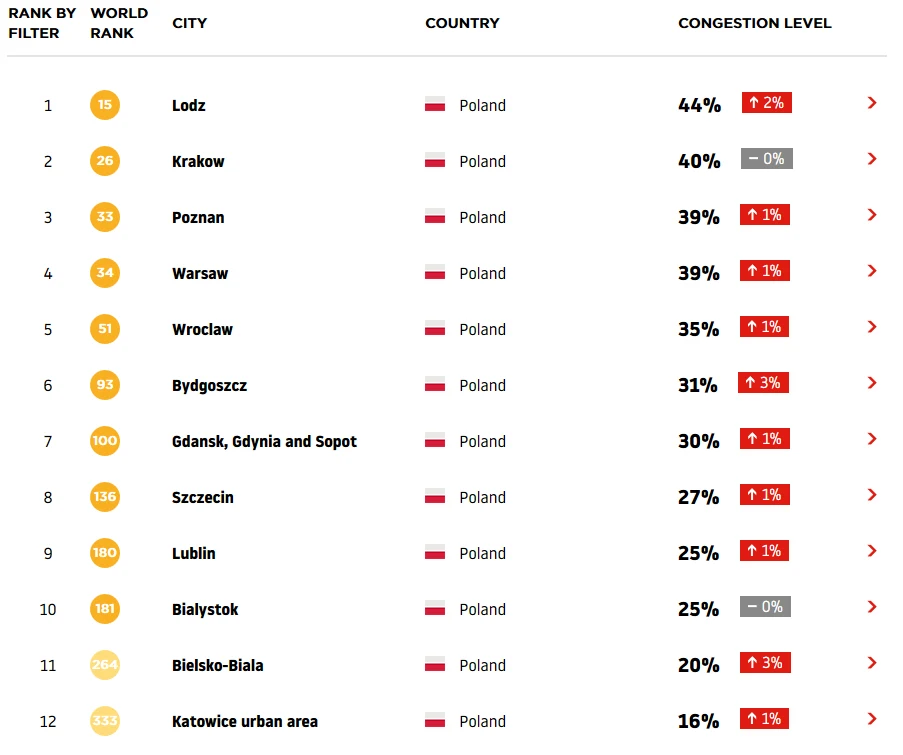The width and height of the screenshot is (903, 755).
Task: Select the City column header
Action: [x=190, y=23]
